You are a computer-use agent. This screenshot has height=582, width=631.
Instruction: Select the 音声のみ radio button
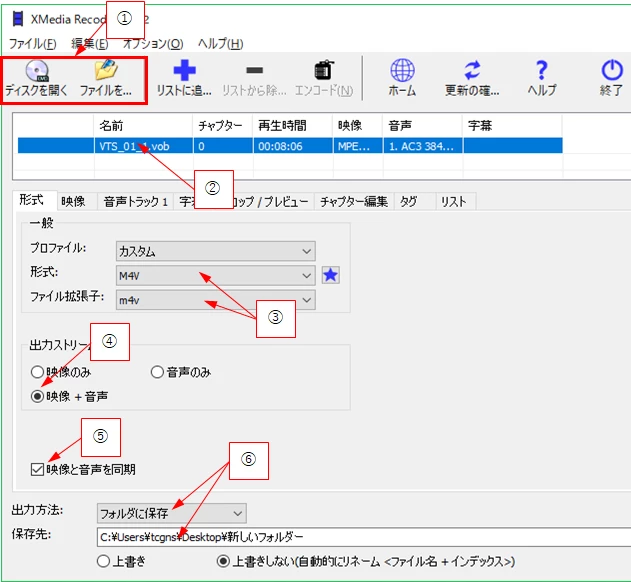[157, 372]
